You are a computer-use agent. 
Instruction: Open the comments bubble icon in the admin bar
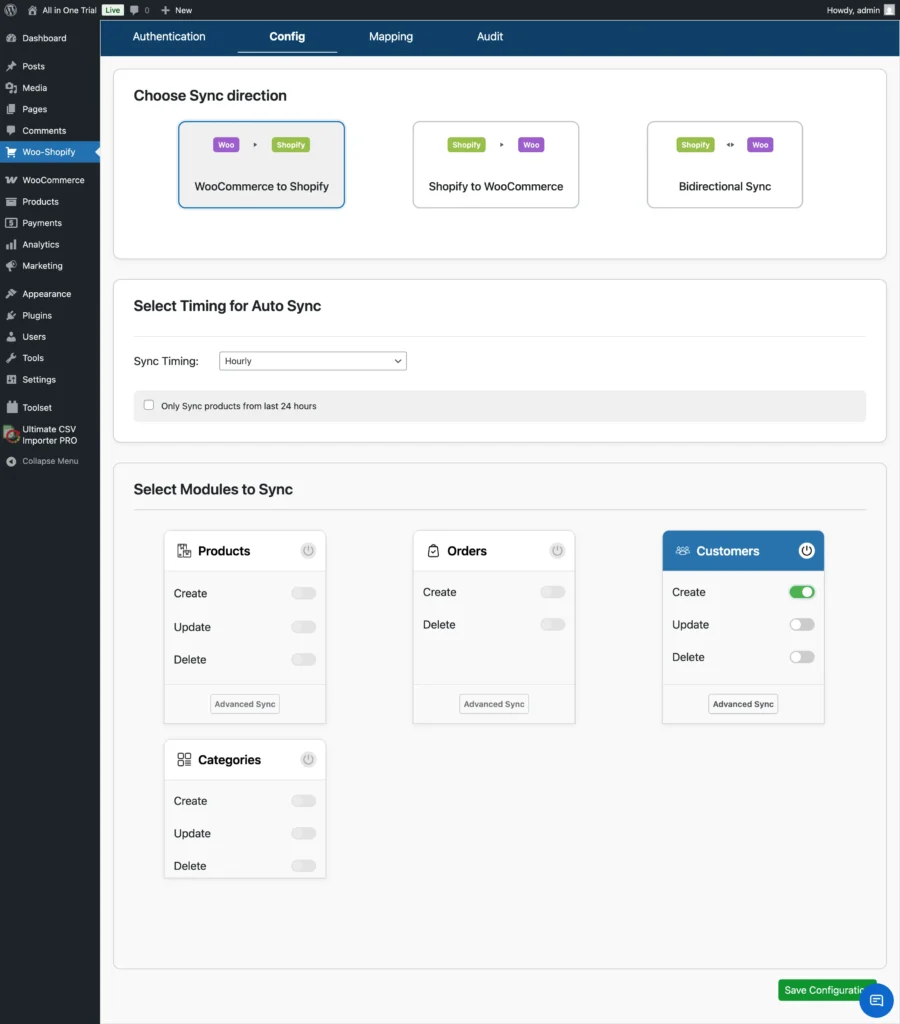coord(135,10)
